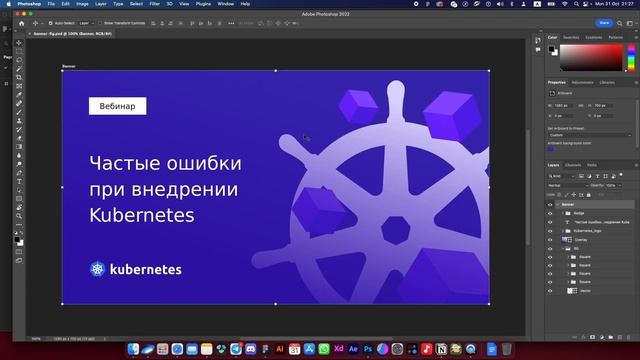Select the Magic Wand tool

pyautogui.click(x=19, y=69)
